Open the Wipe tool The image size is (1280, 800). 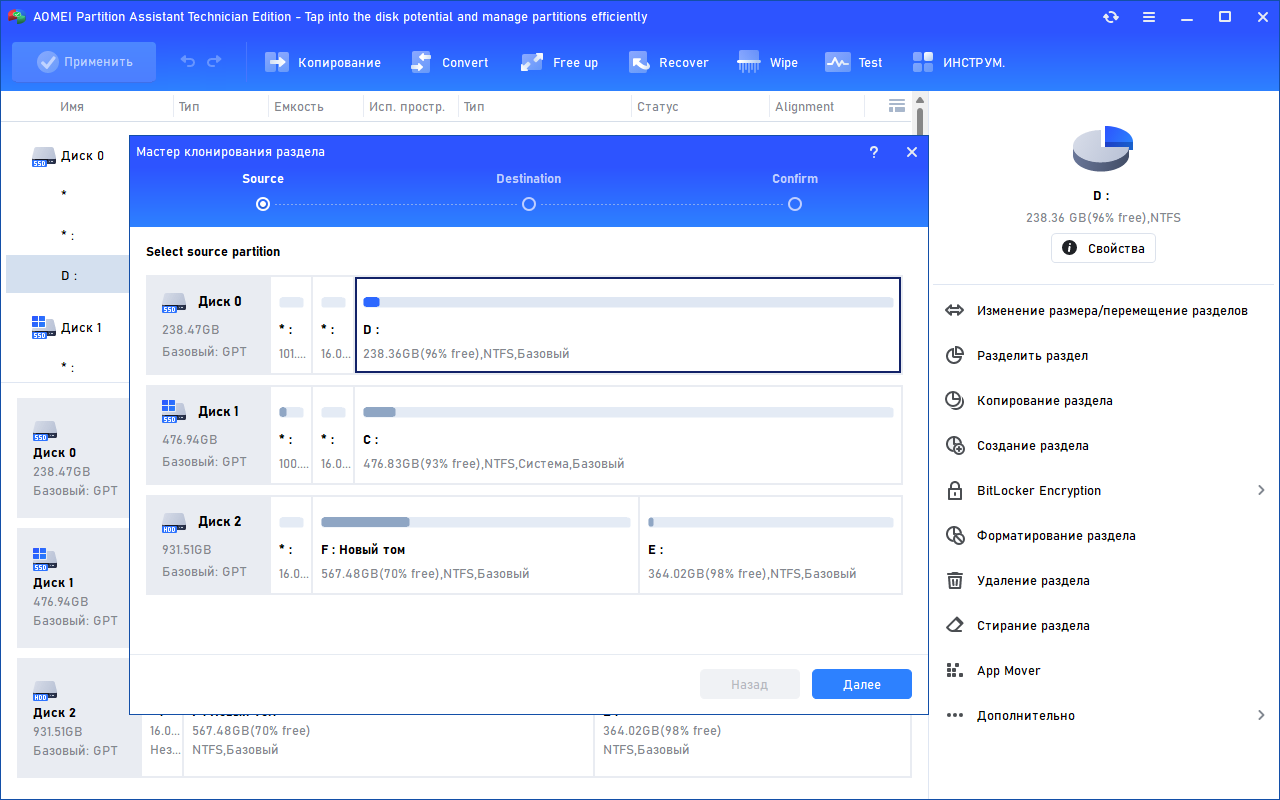(767, 62)
